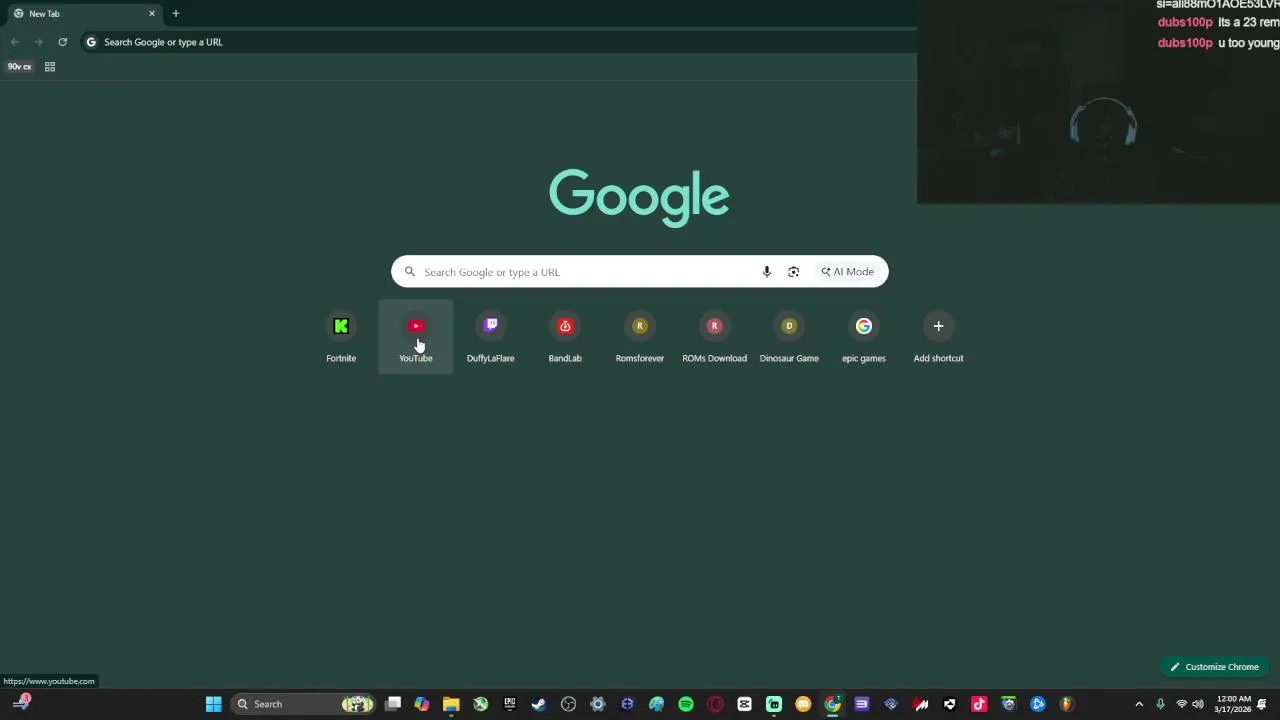Open AI Mode in the search box

(x=848, y=272)
